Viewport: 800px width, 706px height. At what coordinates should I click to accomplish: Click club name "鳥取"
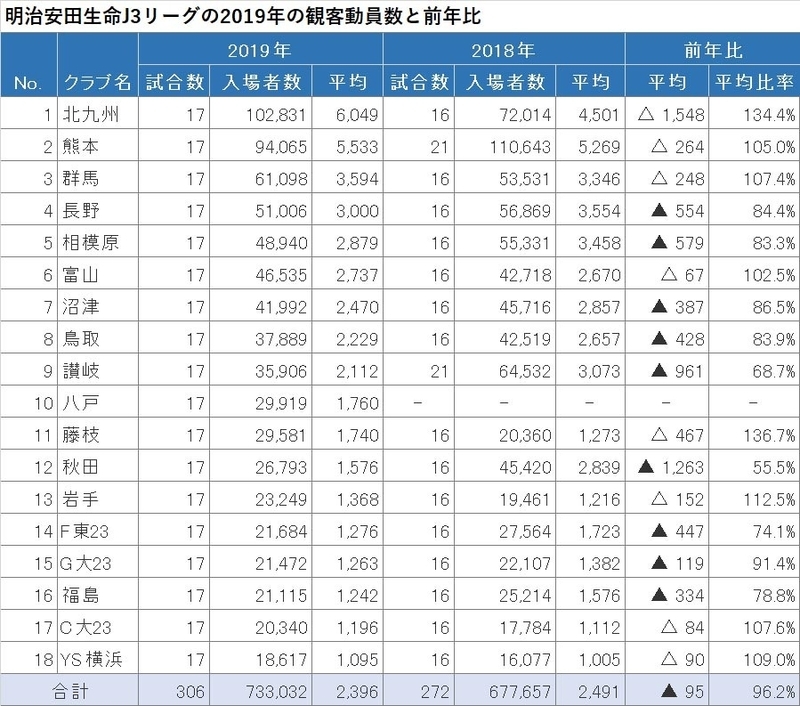tap(81, 339)
